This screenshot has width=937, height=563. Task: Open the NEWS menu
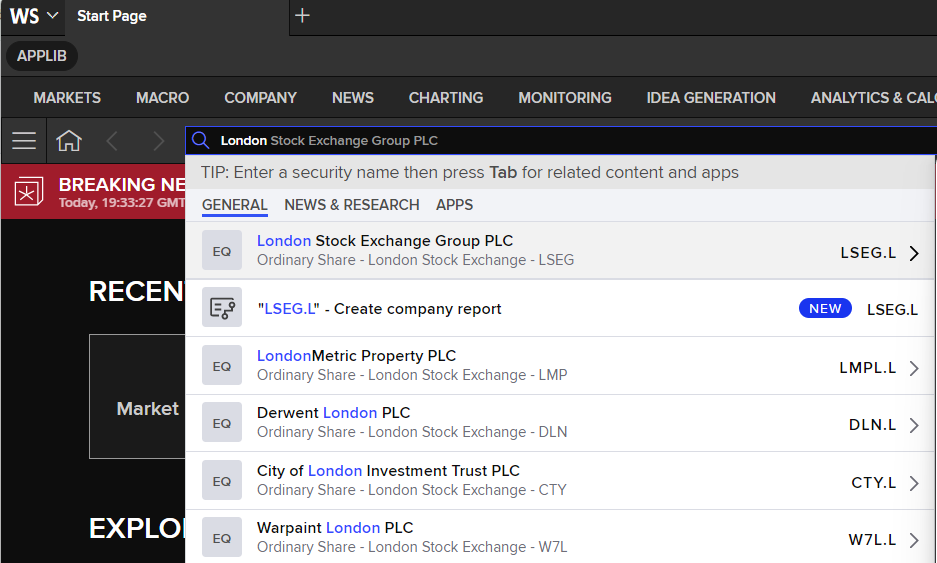353,97
